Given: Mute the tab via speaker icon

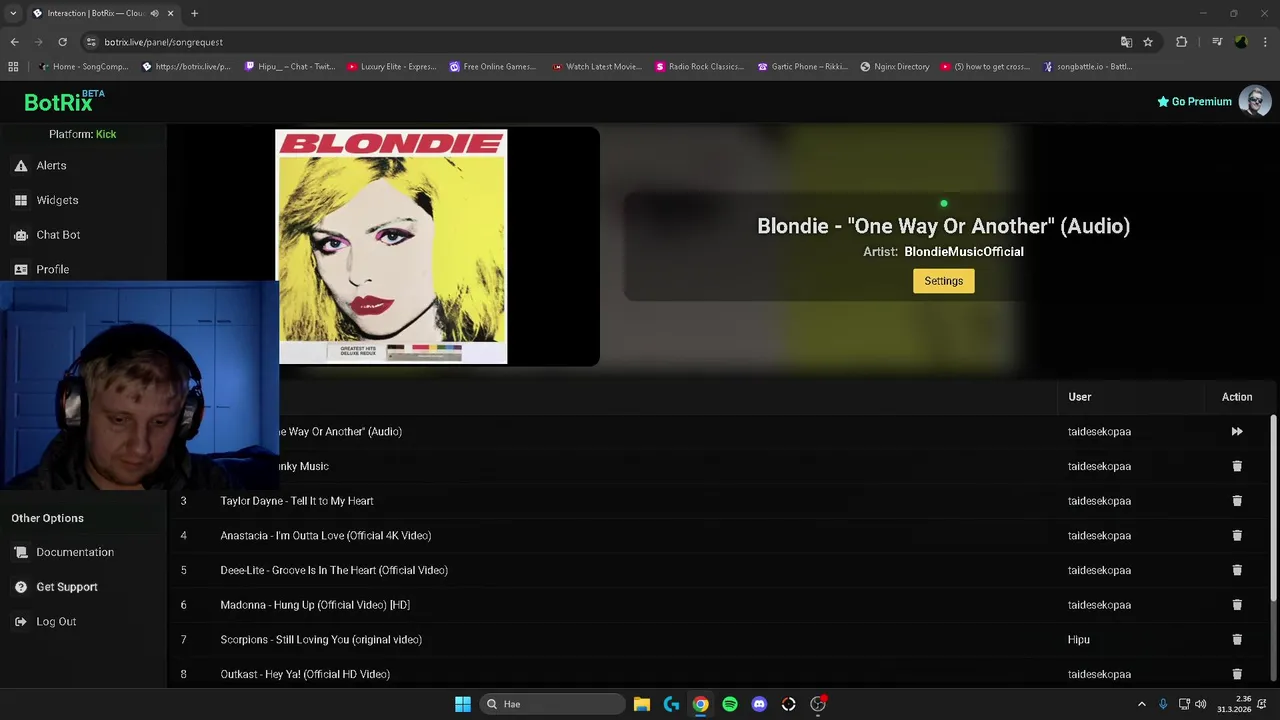Looking at the screenshot, I should (154, 13).
